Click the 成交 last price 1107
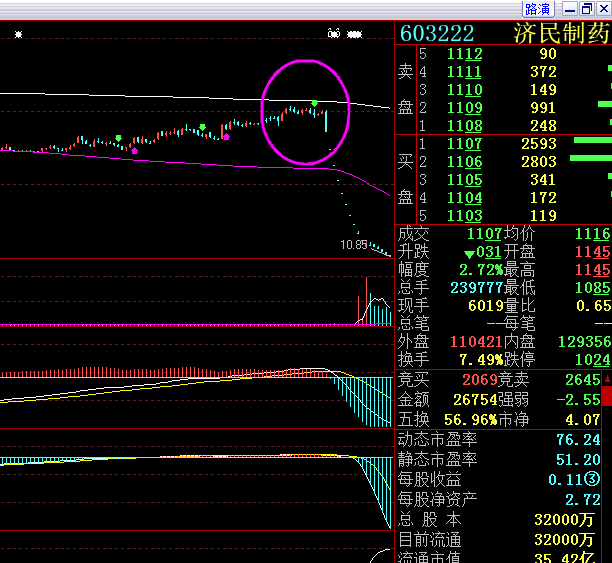Viewport: 612px width, 563px height. 484,233
